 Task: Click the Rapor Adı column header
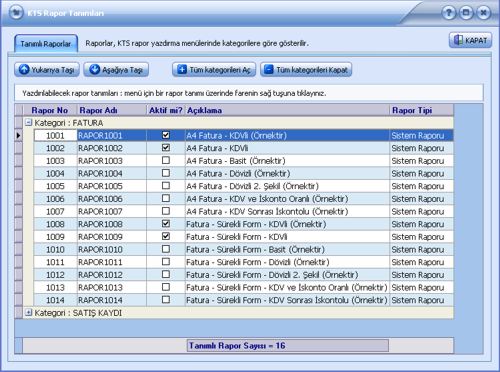[112, 110]
